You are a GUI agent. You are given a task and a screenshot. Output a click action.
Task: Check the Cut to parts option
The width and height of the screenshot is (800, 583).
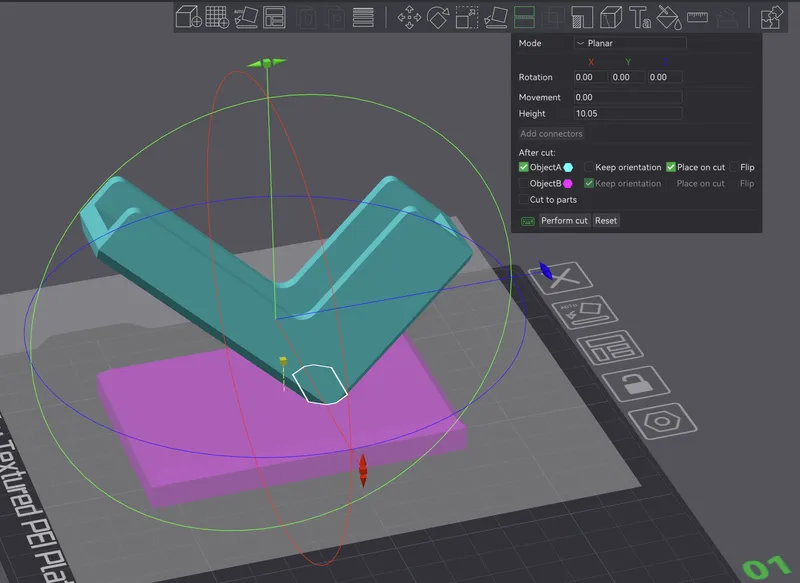(x=524, y=200)
